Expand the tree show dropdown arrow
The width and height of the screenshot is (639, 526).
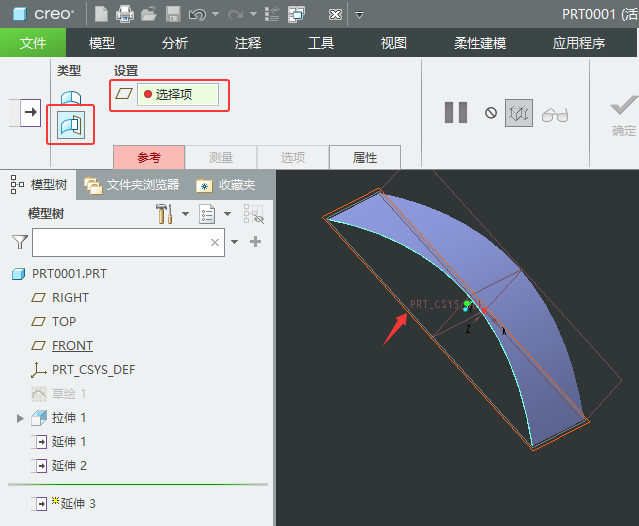[228, 213]
